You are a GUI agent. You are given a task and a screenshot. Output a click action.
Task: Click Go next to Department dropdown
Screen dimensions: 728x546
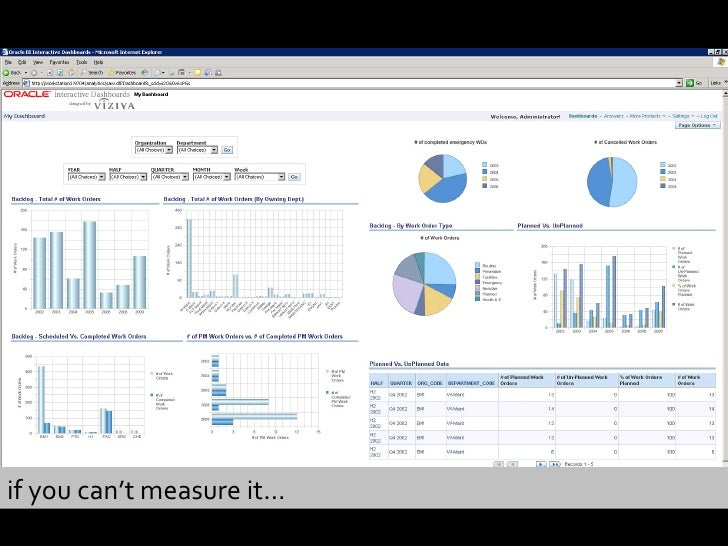(227, 150)
